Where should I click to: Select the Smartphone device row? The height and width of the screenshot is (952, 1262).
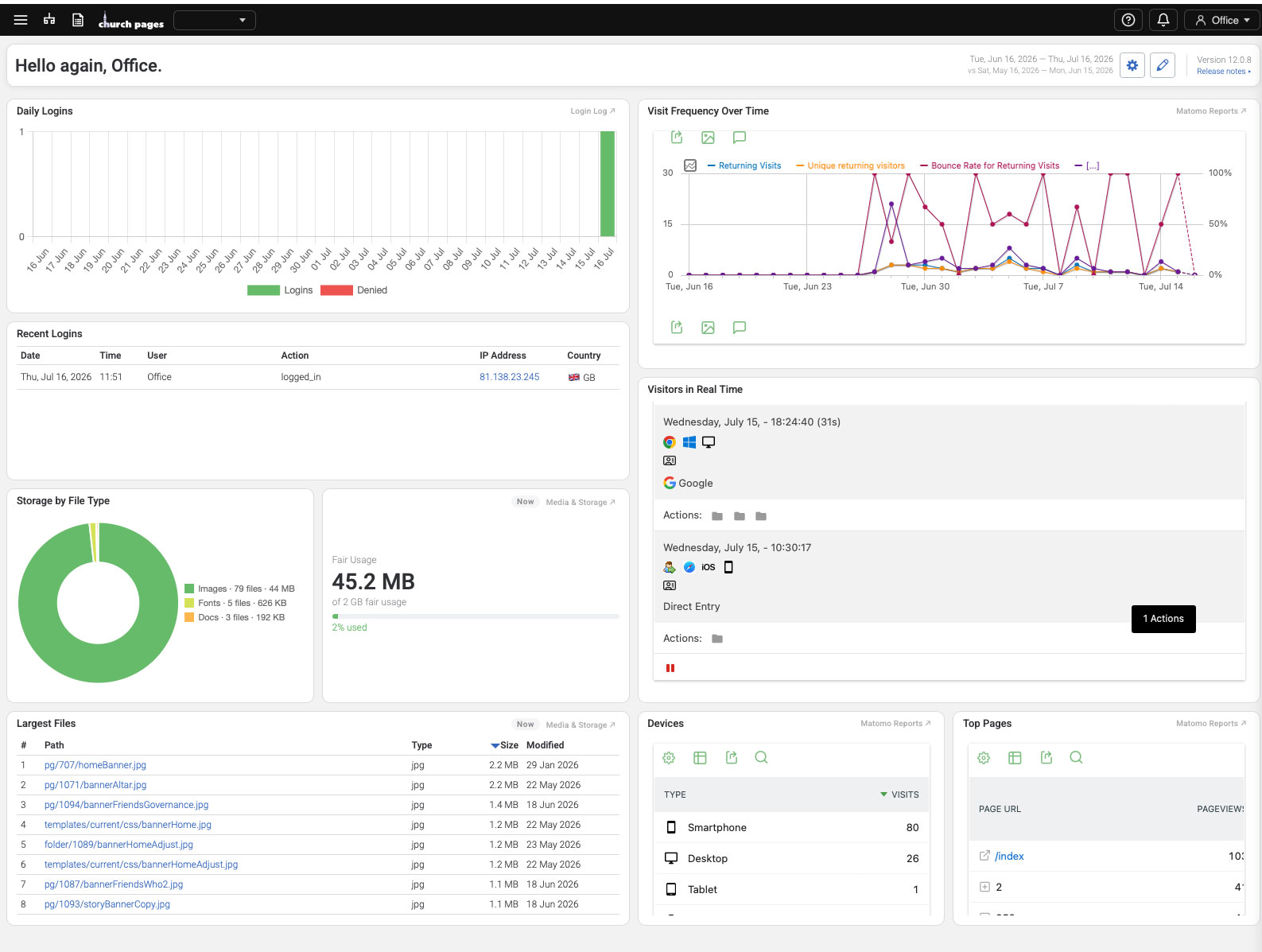click(x=791, y=827)
